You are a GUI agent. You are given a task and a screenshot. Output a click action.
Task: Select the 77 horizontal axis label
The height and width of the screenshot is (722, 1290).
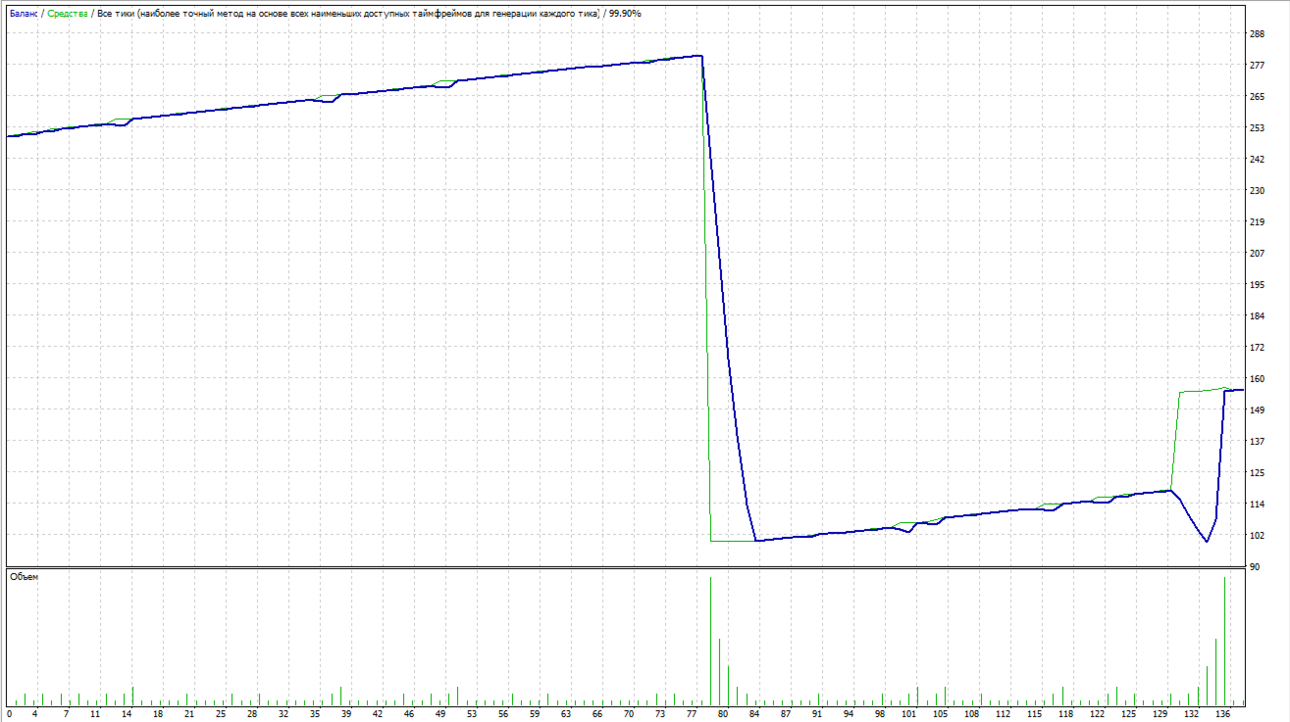[692, 715]
